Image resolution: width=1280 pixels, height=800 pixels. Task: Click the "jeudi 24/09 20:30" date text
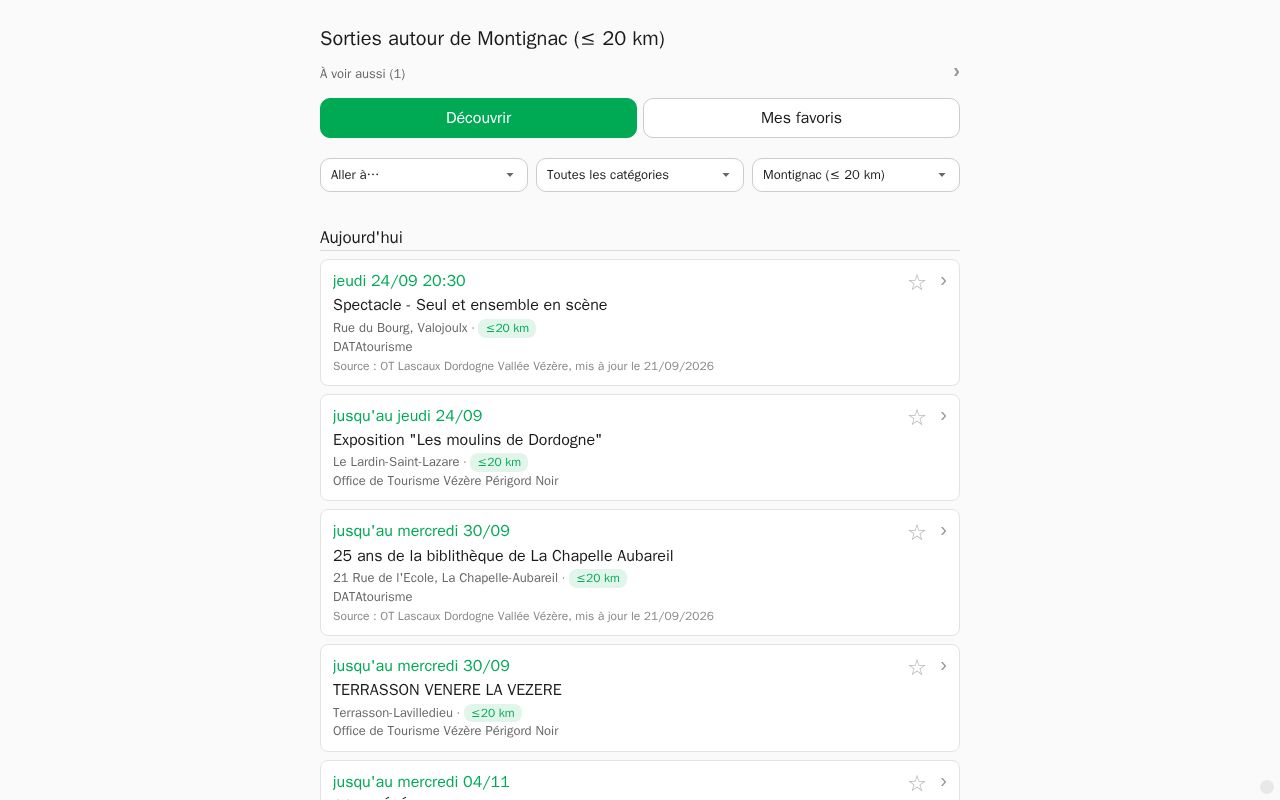click(399, 281)
